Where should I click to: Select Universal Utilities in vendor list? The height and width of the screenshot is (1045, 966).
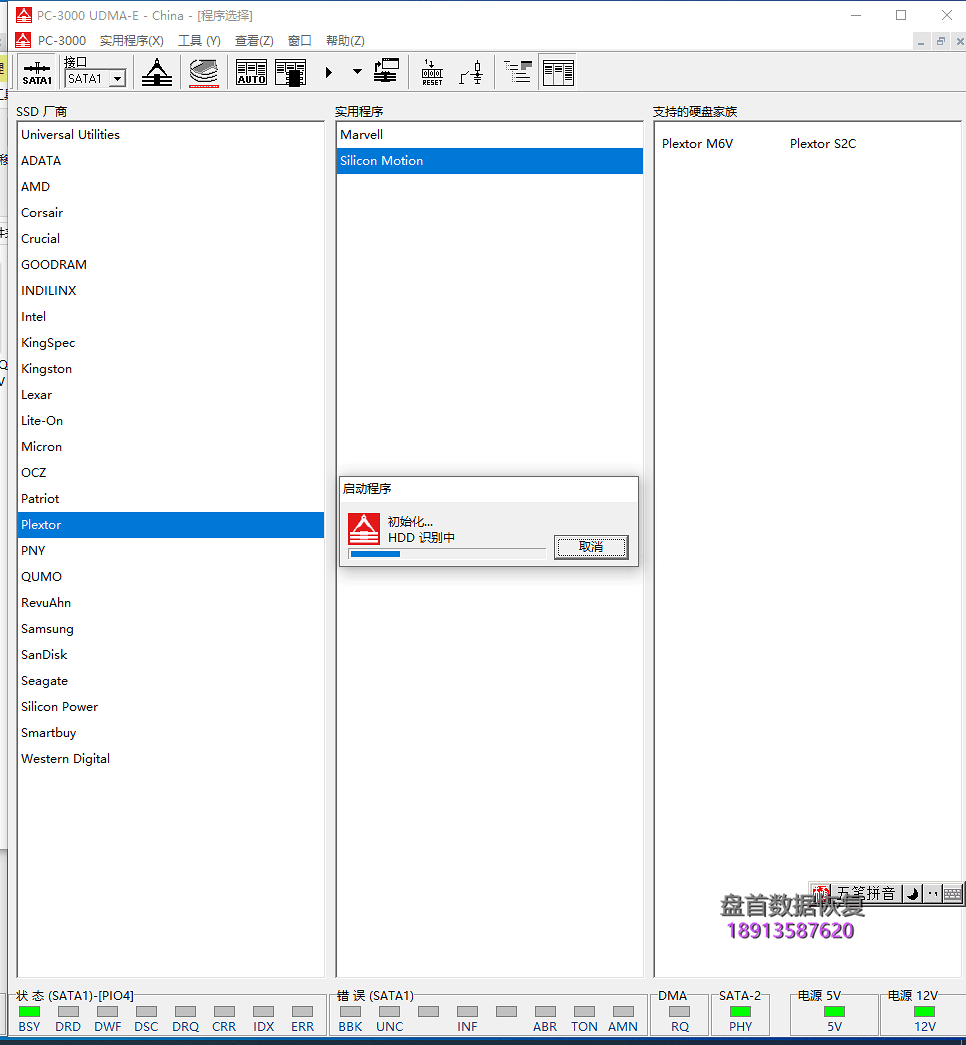coord(171,135)
